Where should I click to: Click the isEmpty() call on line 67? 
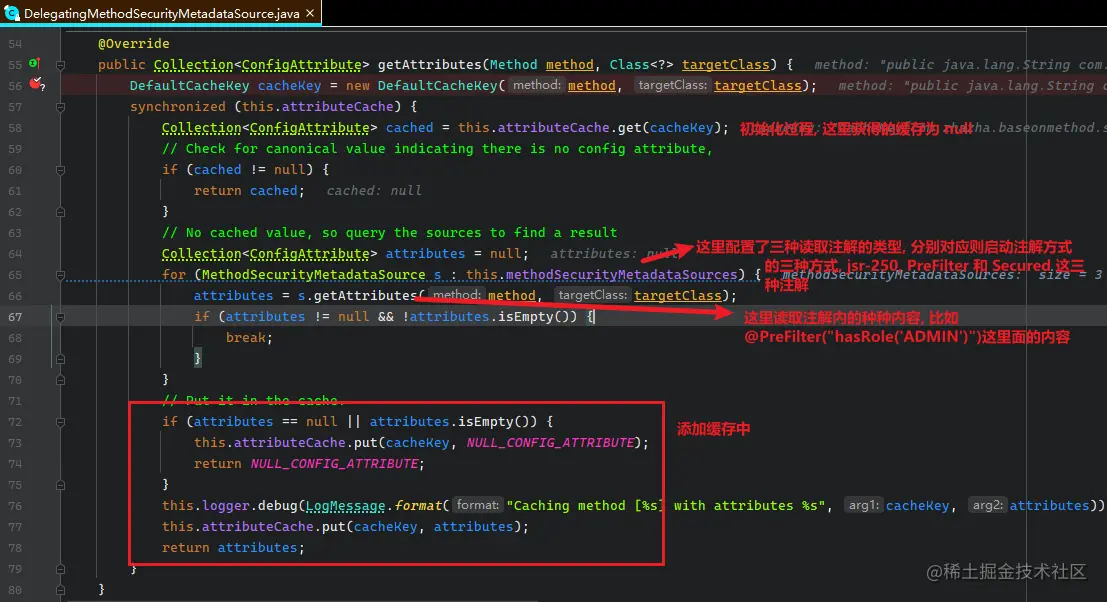click(537, 317)
